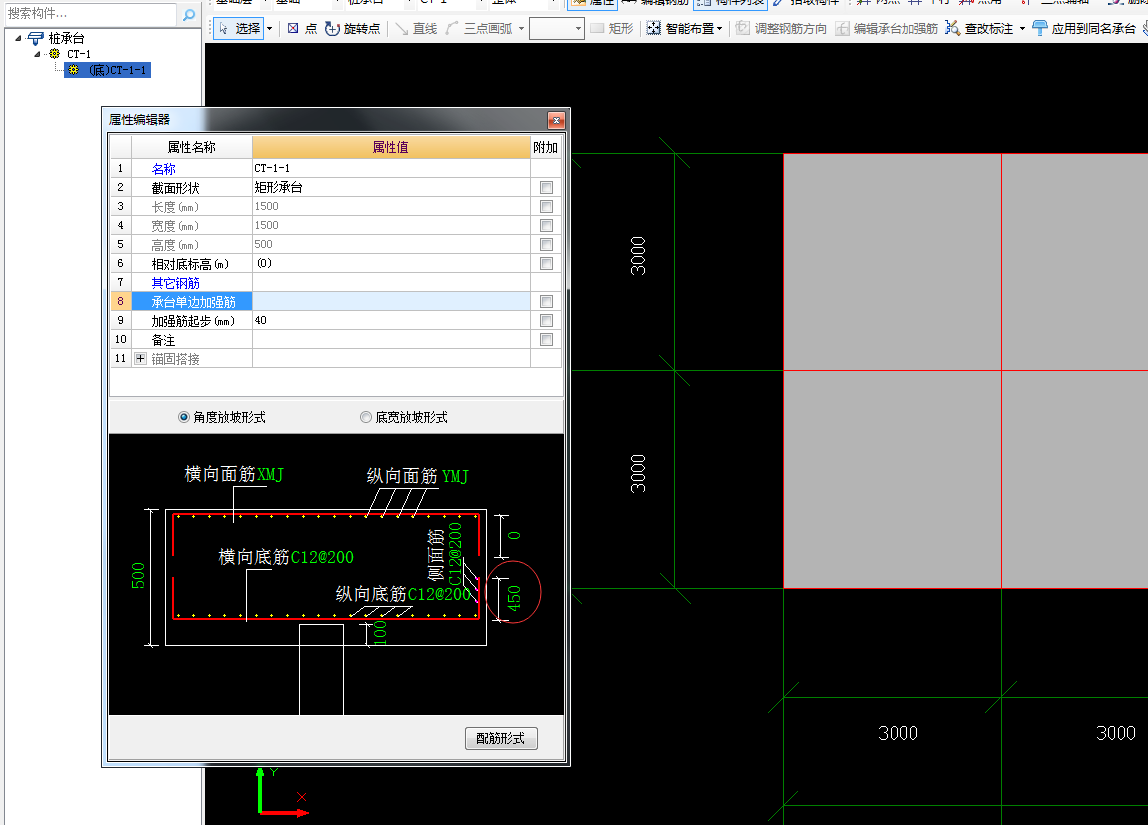
Task: Select 角度放坡形式 radio option
Action: [x=222, y=417]
